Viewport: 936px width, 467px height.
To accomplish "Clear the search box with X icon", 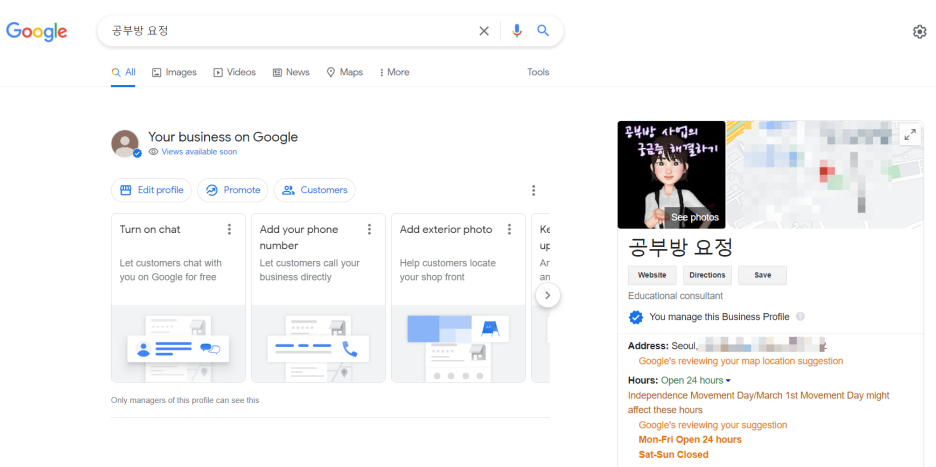I will click(x=484, y=31).
